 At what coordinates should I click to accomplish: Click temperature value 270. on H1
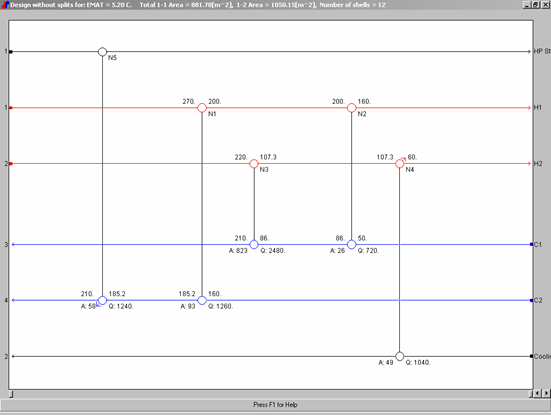pos(189,101)
